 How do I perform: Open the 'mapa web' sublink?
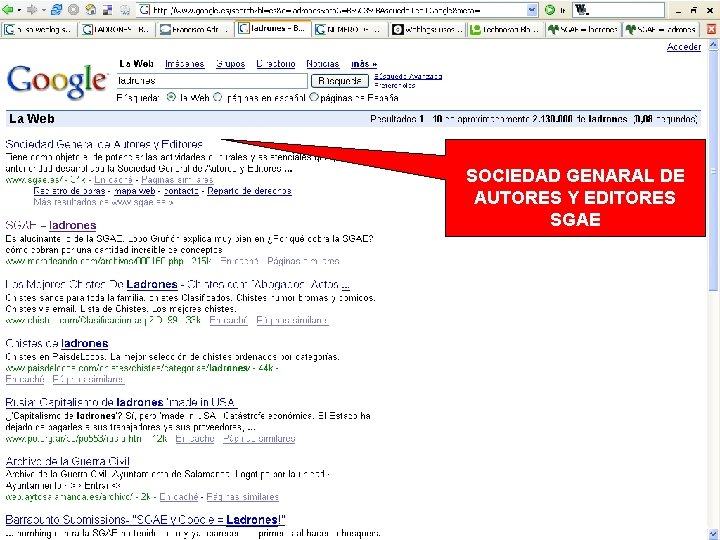tap(135, 191)
